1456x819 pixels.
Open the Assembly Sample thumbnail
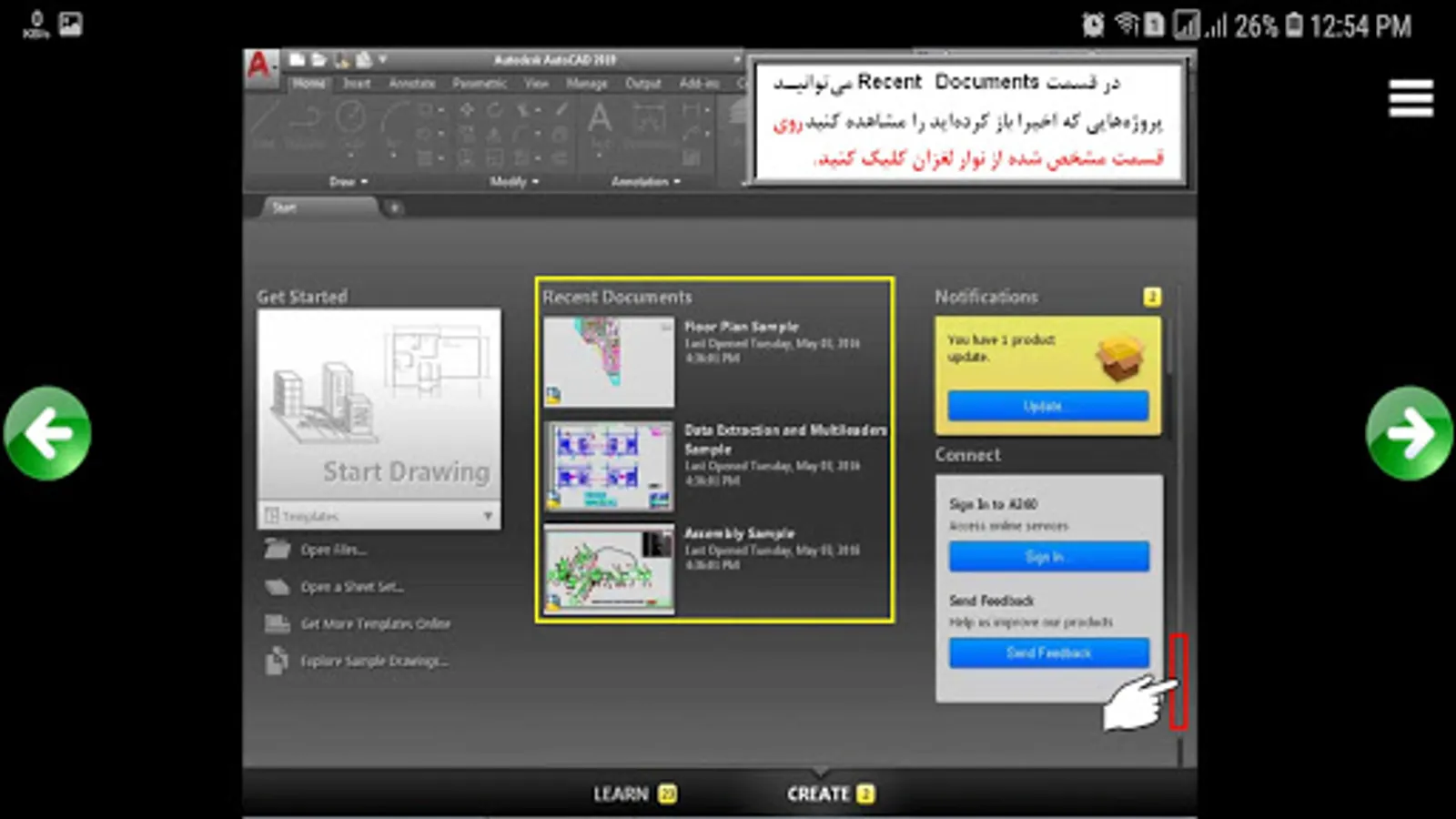[609, 569]
